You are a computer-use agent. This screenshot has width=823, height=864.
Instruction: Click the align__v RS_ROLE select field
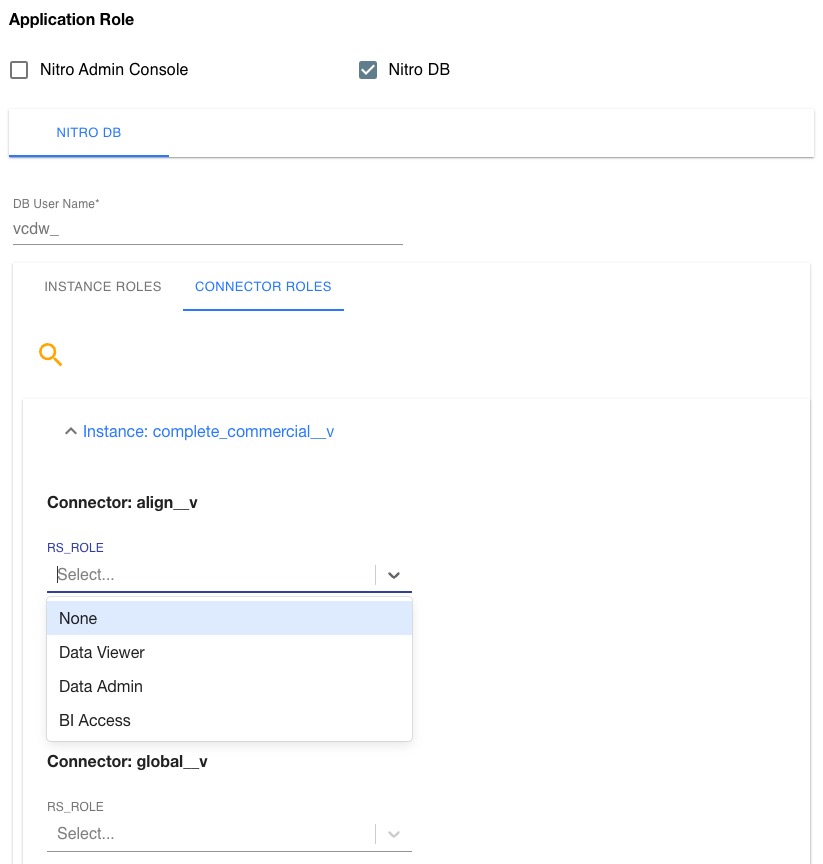212,575
